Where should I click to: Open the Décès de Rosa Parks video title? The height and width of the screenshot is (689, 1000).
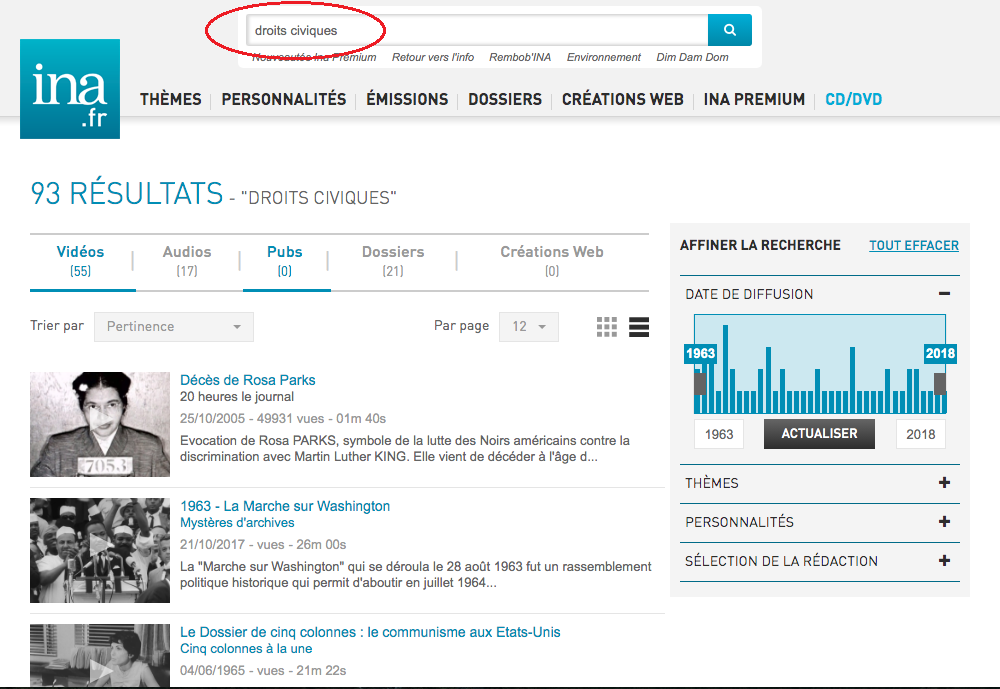click(x=247, y=380)
